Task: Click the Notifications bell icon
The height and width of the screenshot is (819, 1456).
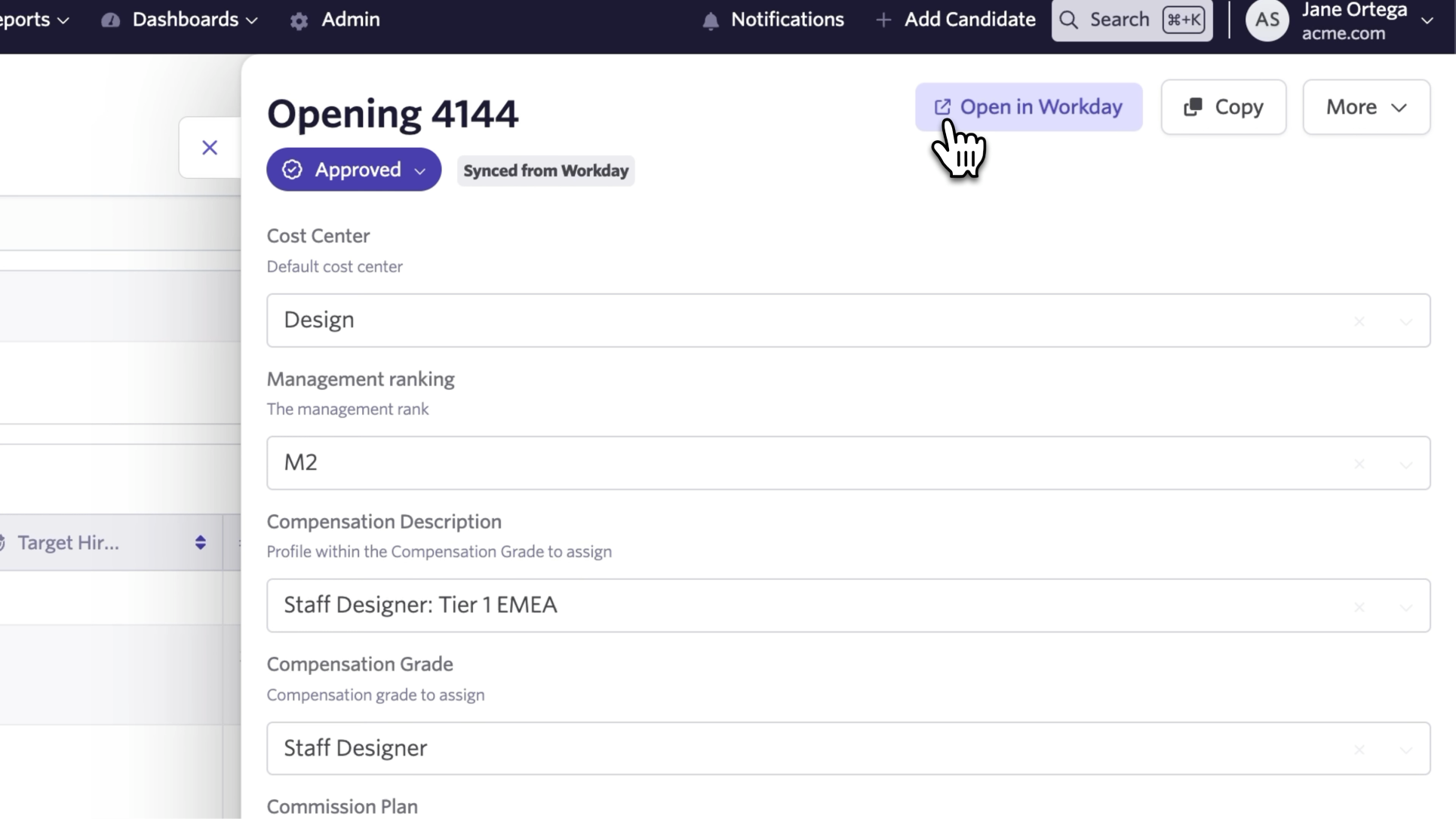Action: point(710,21)
